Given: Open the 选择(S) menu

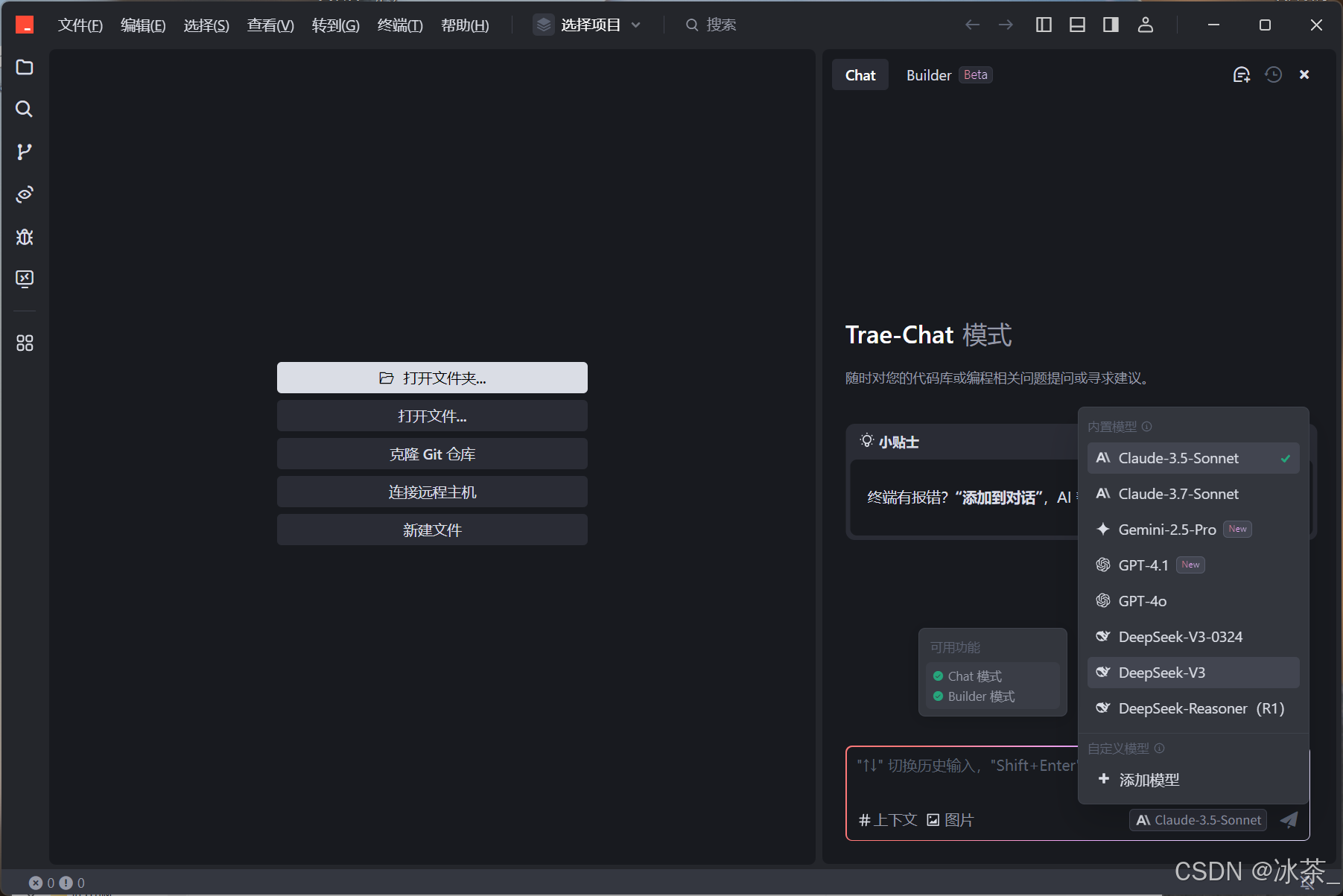Looking at the screenshot, I should coord(206,25).
